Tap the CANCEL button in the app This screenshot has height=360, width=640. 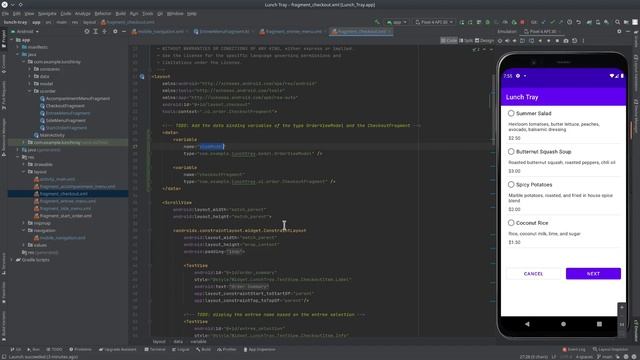[533, 273]
